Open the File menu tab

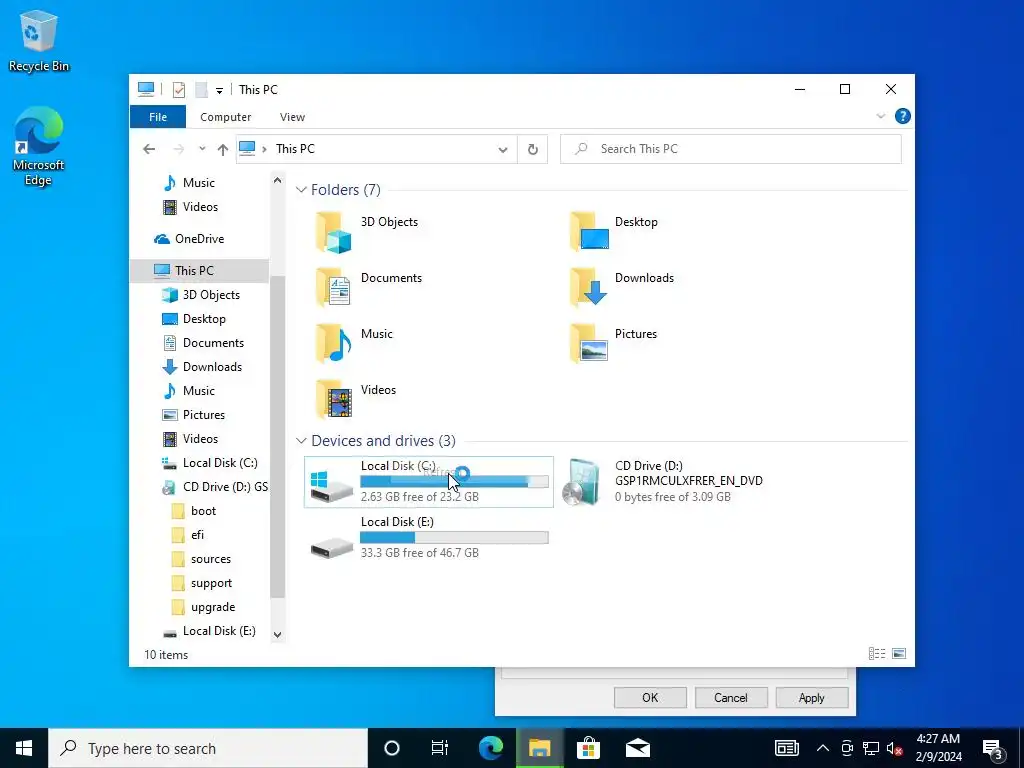tap(158, 117)
